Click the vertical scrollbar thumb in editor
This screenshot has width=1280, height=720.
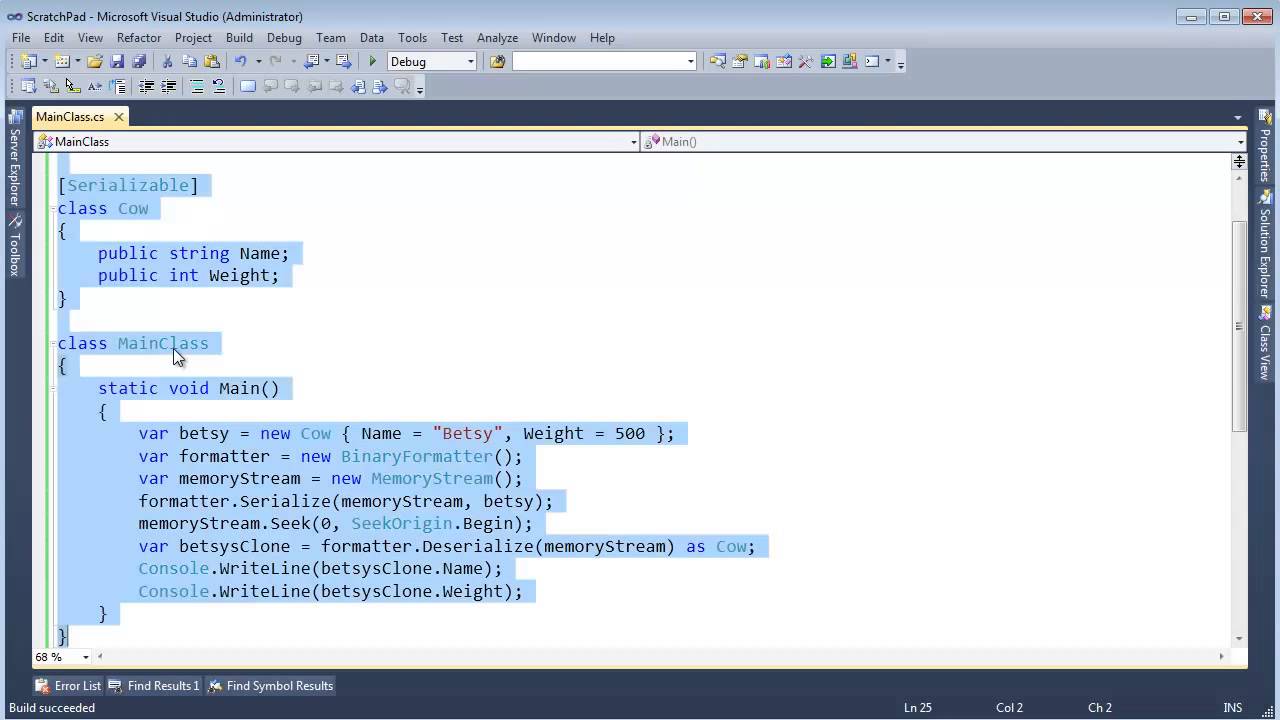[1239, 326]
